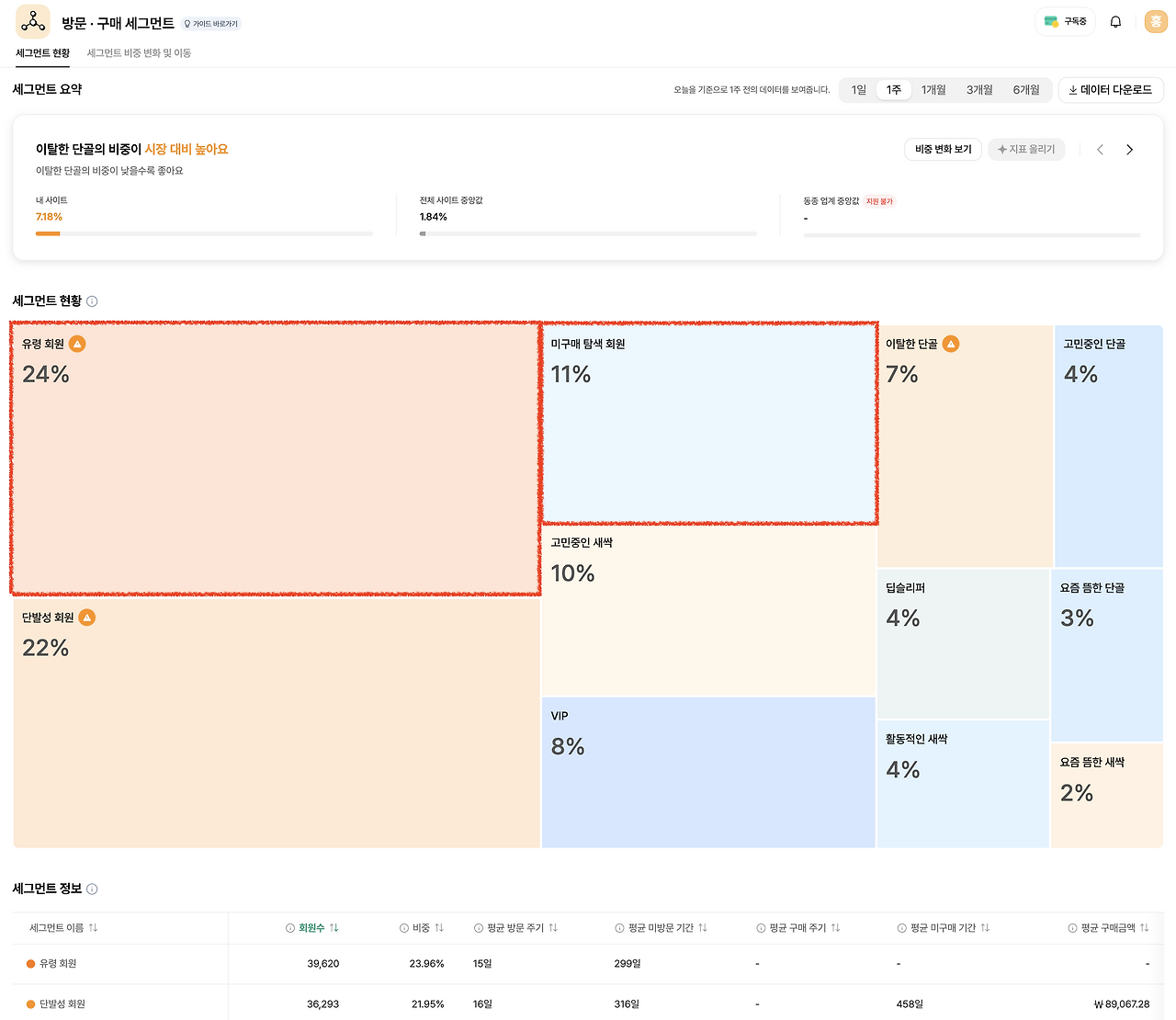Image resolution: width=1176 pixels, height=1020 pixels.
Task: Select the 딥슬리퍼 treemap tile
Action: coord(963,643)
